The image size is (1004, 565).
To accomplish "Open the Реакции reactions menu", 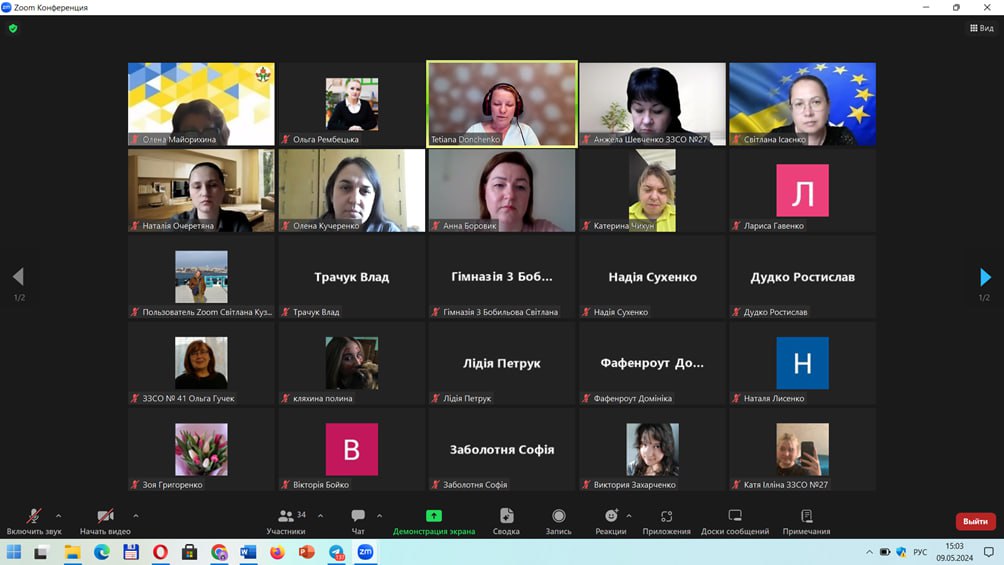I will [x=610, y=520].
